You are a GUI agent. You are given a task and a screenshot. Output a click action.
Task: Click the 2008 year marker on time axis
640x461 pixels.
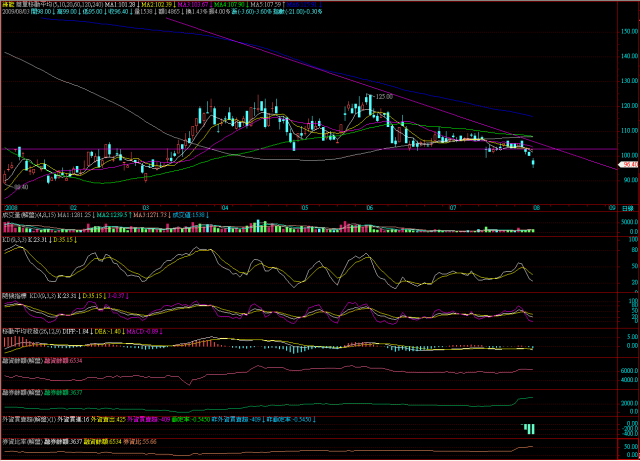tap(11, 208)
